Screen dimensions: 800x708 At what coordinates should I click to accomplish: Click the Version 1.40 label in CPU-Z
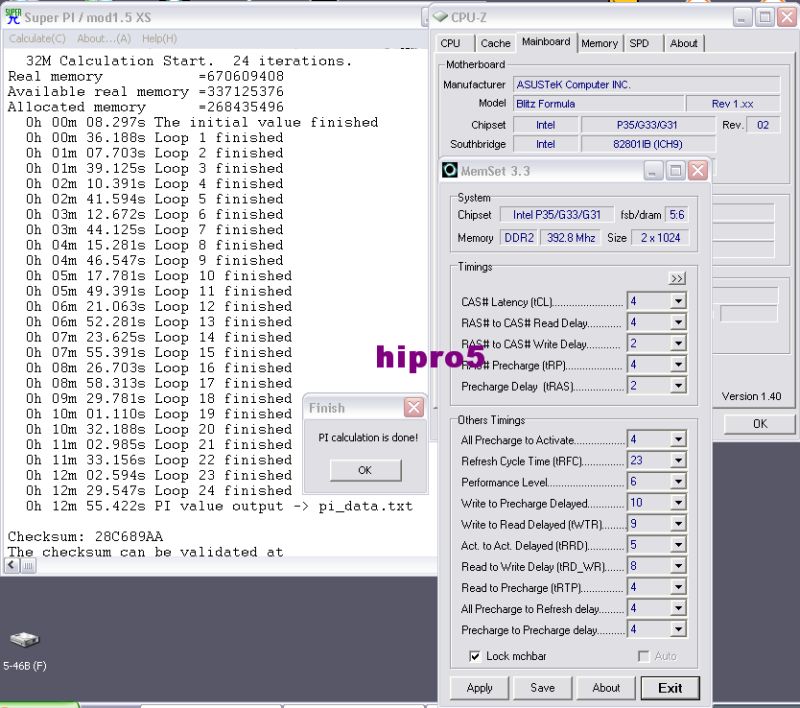751,396
